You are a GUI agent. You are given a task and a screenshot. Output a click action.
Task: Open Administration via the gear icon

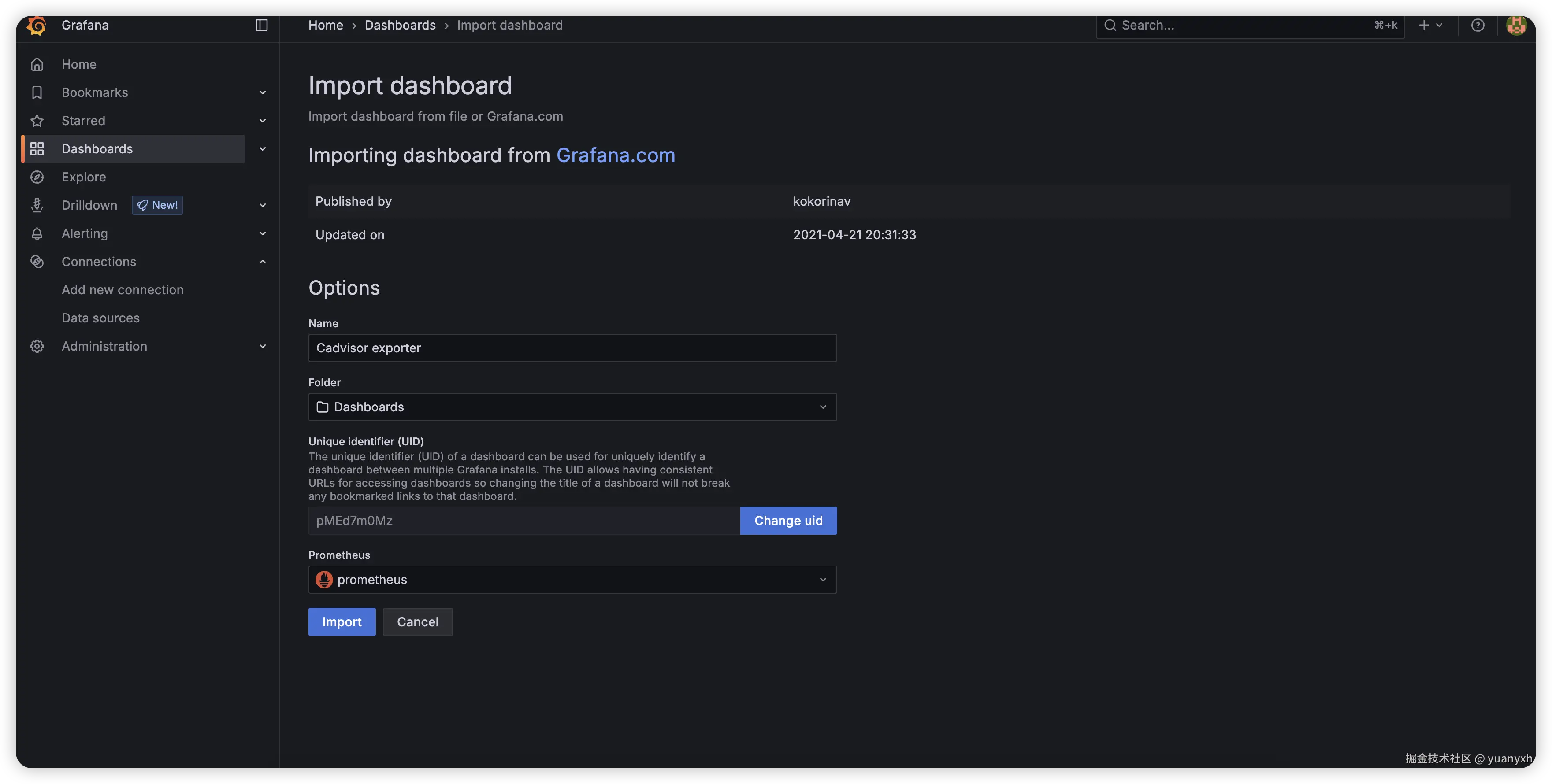click(37, 346)
